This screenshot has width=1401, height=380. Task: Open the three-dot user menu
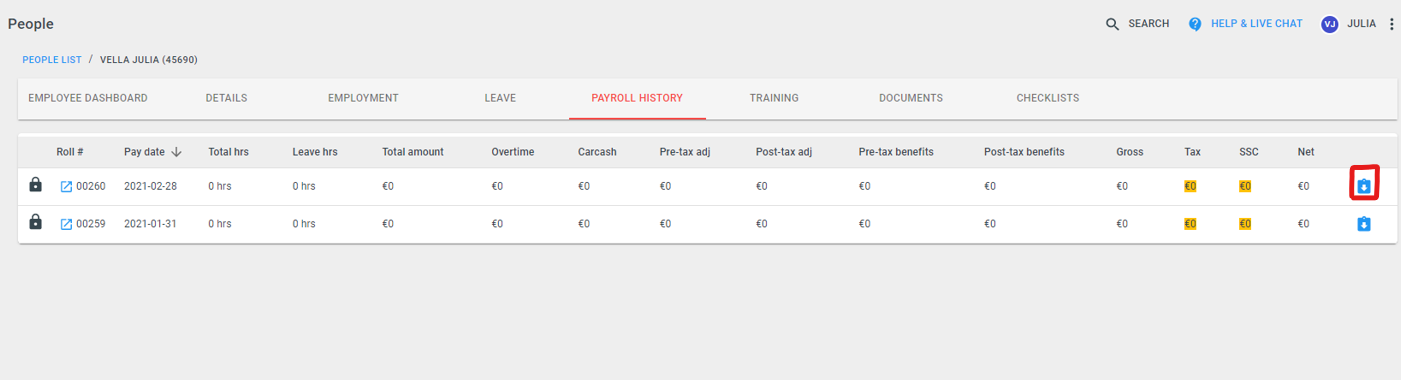1391,24
